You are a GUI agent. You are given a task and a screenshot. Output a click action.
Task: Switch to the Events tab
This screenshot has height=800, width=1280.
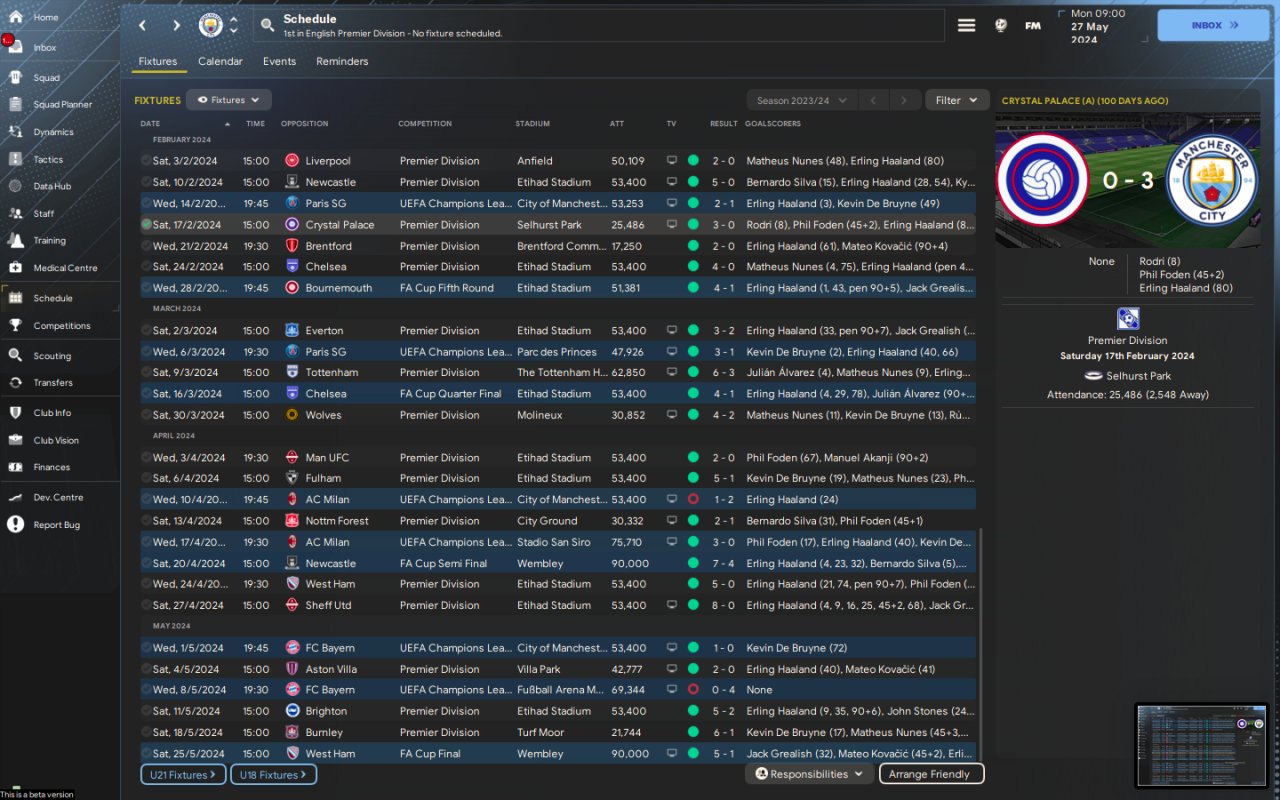click(279, 61)
